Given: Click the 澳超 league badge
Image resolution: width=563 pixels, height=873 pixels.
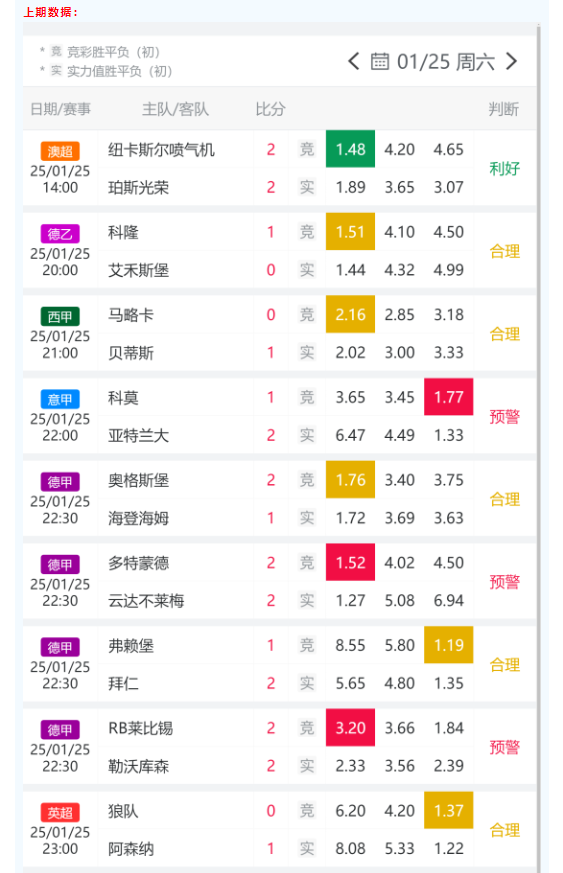Looking at the screenshot, I should coord(60,151).
